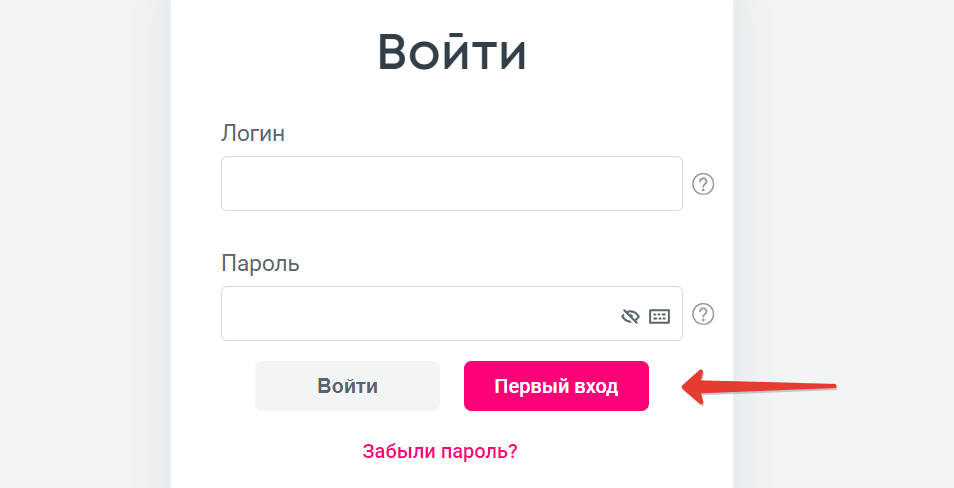Click the large Войти page heading
Screen dimensions: 954x488
(x=452, y=53)
